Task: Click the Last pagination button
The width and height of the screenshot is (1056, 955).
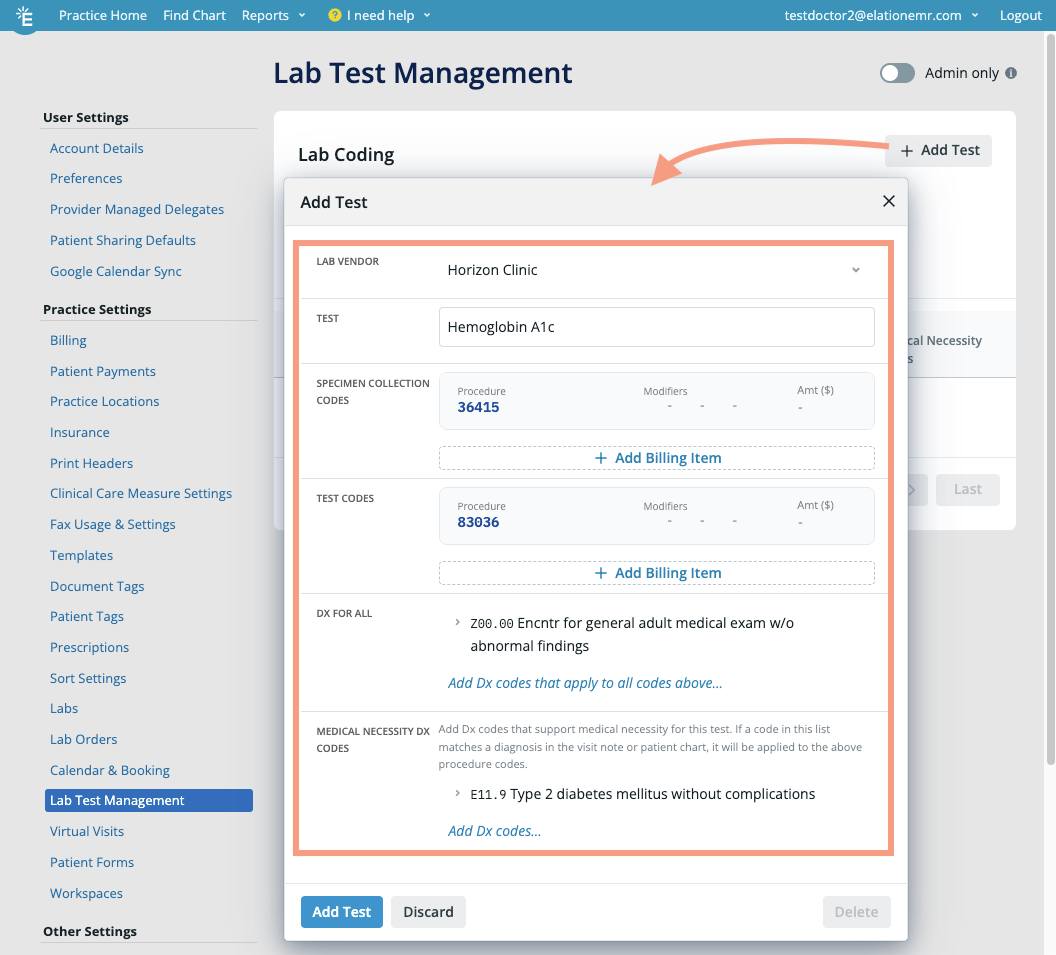Action: coord(968,490)
